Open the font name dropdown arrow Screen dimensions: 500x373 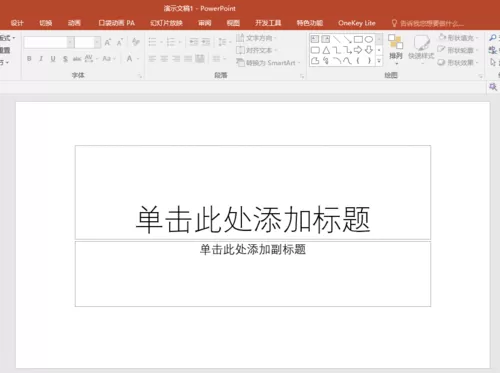click(70, 42)
